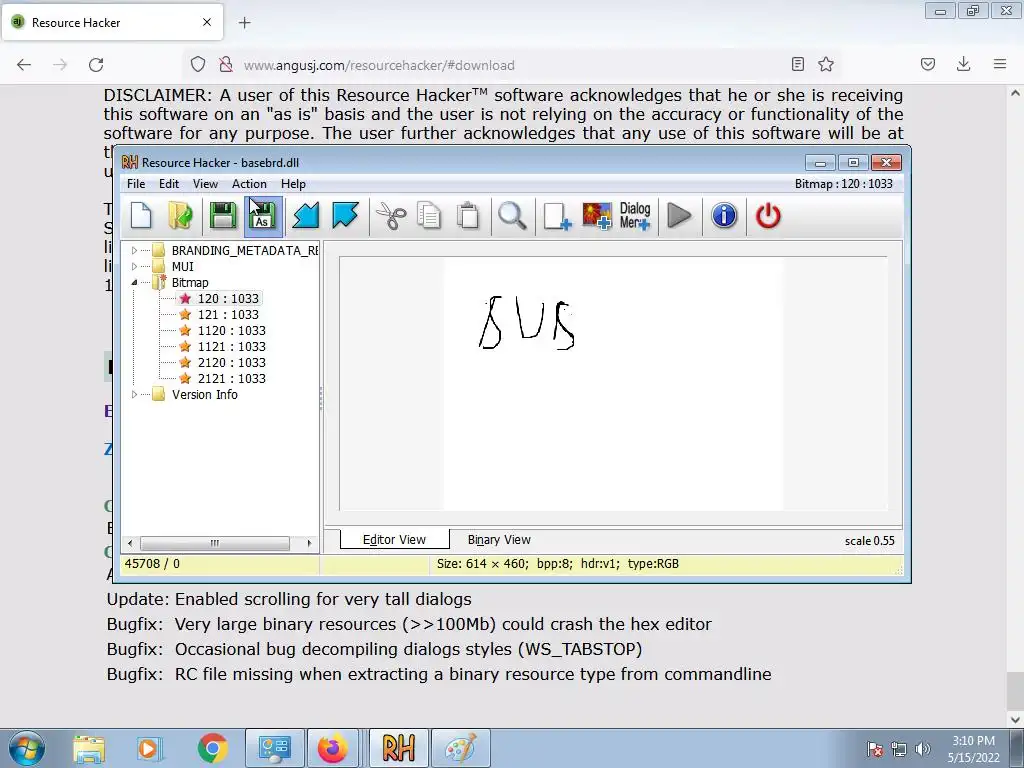Open Firefox downloads panel
The image size is (1024, 768).
click(x=963, y=64)
